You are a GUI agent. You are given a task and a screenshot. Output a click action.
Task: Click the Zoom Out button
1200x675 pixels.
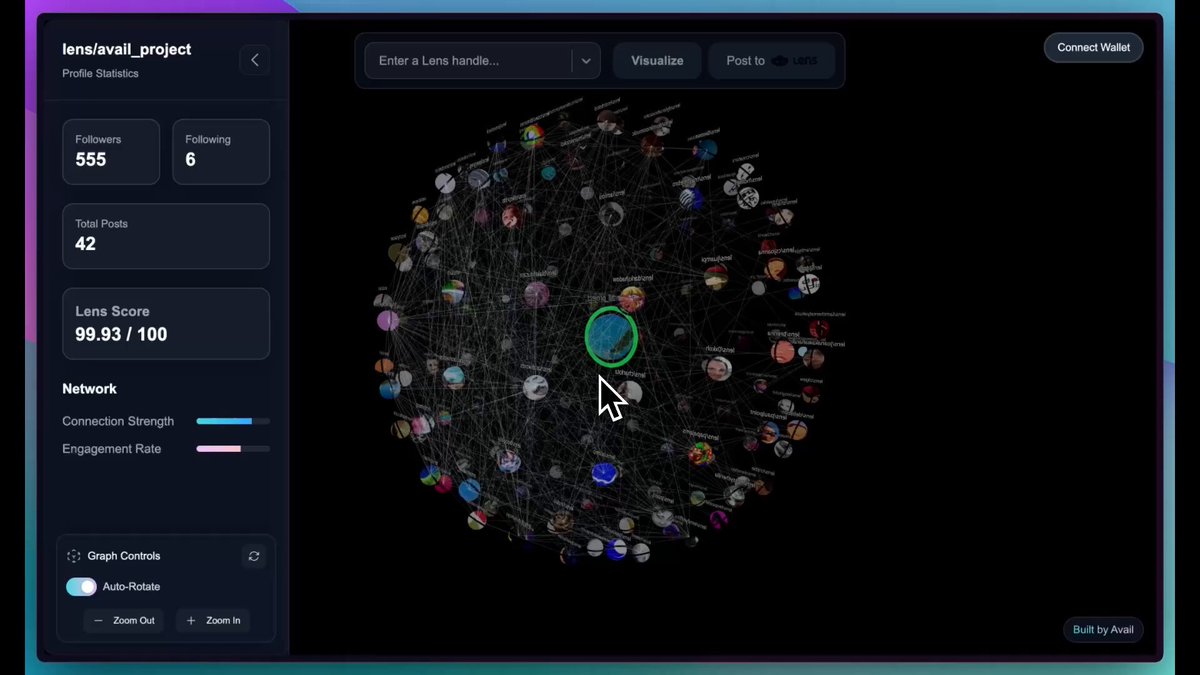124,621
